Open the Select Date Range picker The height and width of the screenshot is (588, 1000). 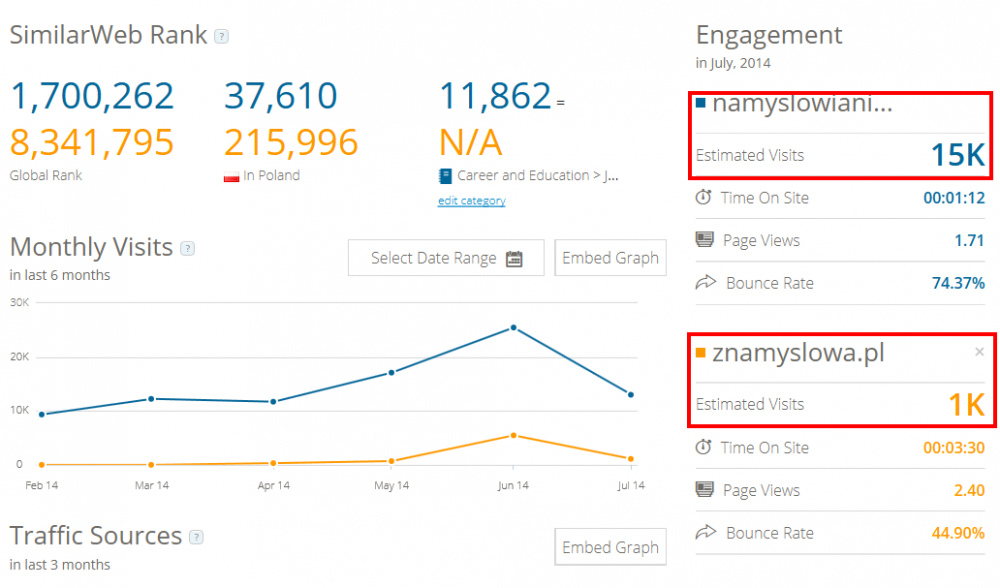pos(446,258)
